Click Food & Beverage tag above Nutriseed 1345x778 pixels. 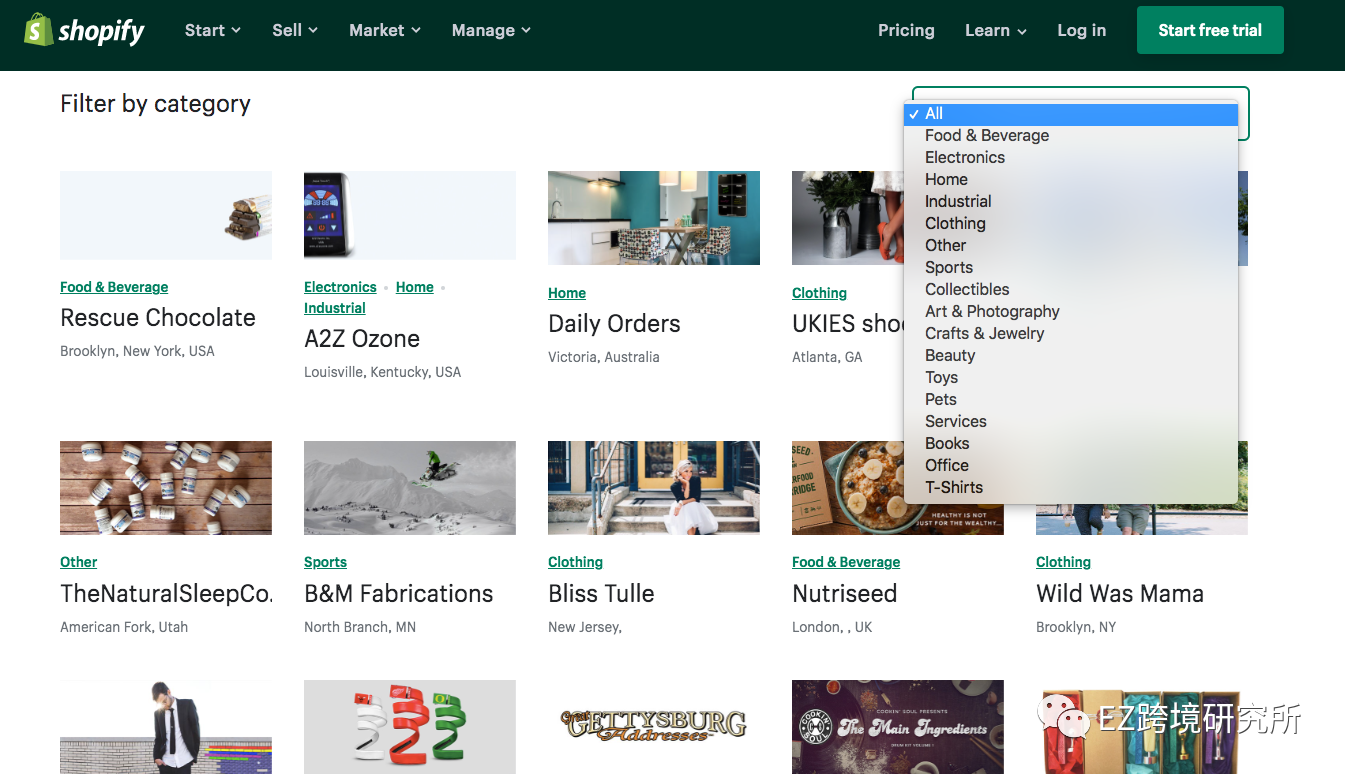tap(846, 562)
